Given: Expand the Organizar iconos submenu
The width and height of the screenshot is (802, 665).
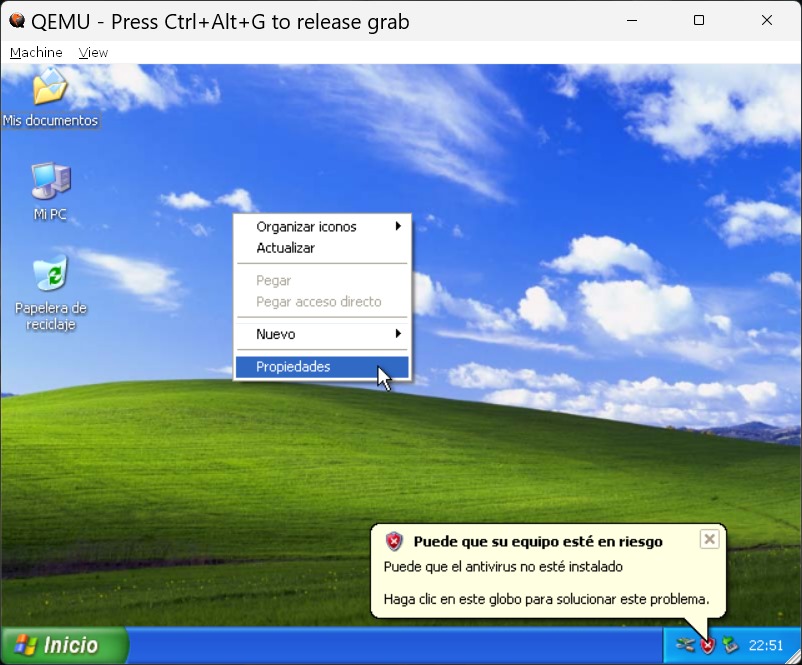Looking at the screenshot, I should tap(322, 227).
